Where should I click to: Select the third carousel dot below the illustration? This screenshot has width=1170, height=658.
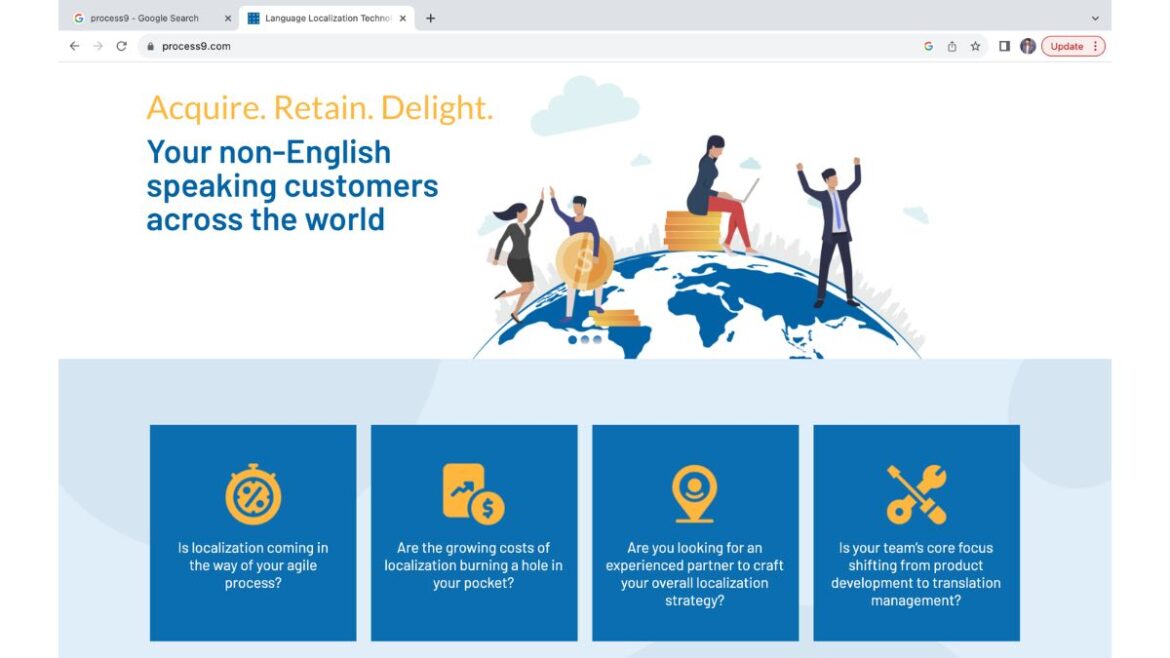(x=597, y=339)
